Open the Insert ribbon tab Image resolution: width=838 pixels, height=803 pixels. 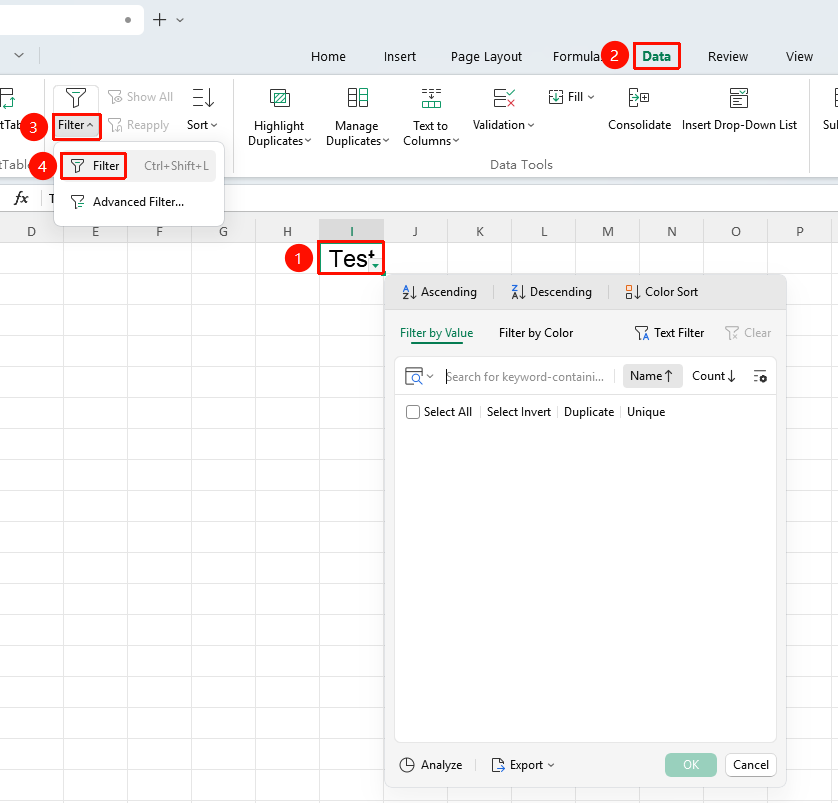click(x=399, y=57)
